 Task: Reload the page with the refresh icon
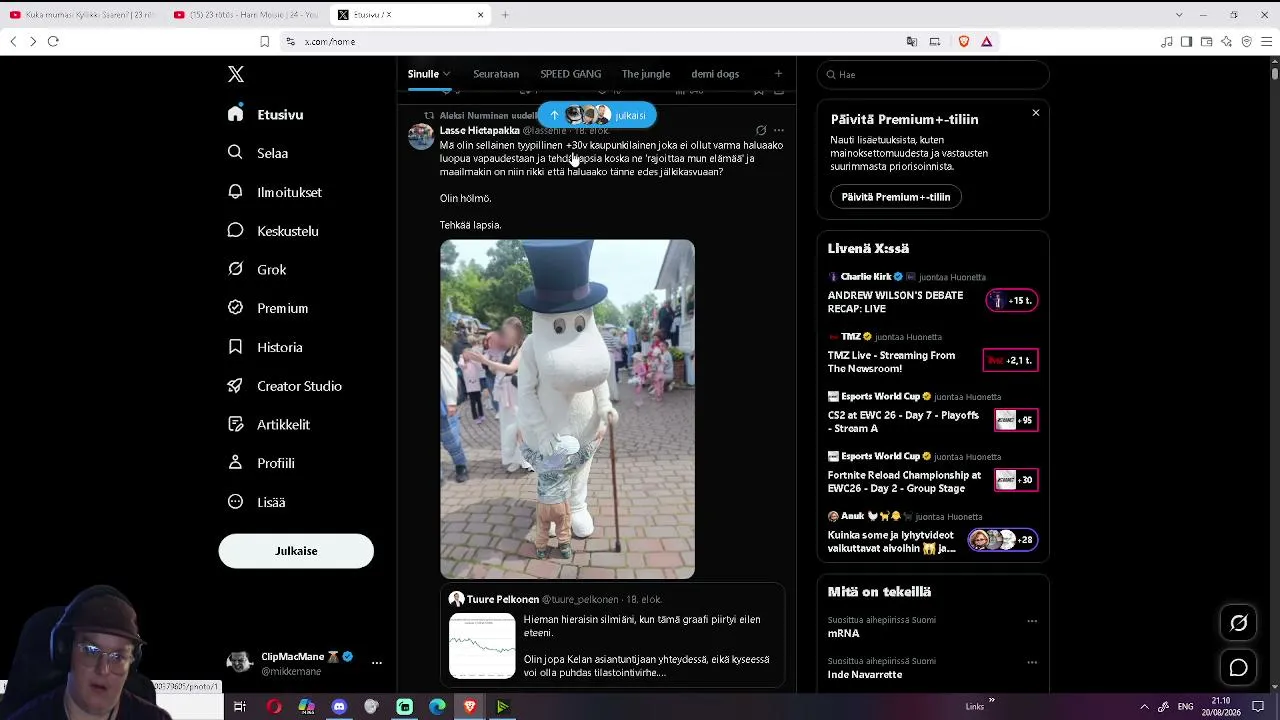(53, 42)
